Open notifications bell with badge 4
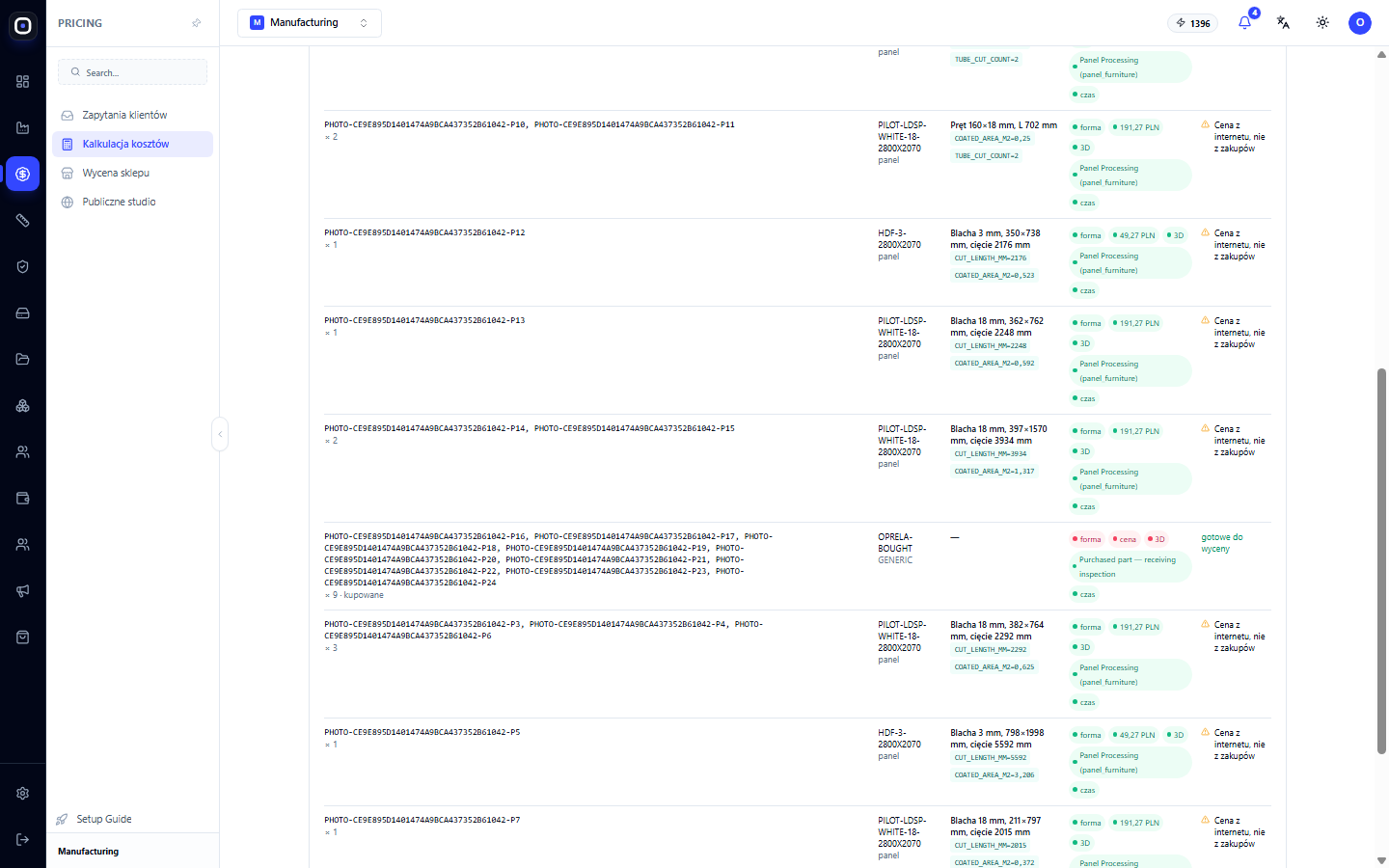Viewport: 1389px width, 868px height. 1245,22
